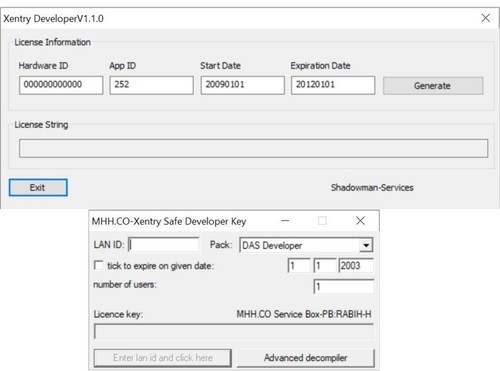Click the expiry year field showing 2003

click(356, 266)
